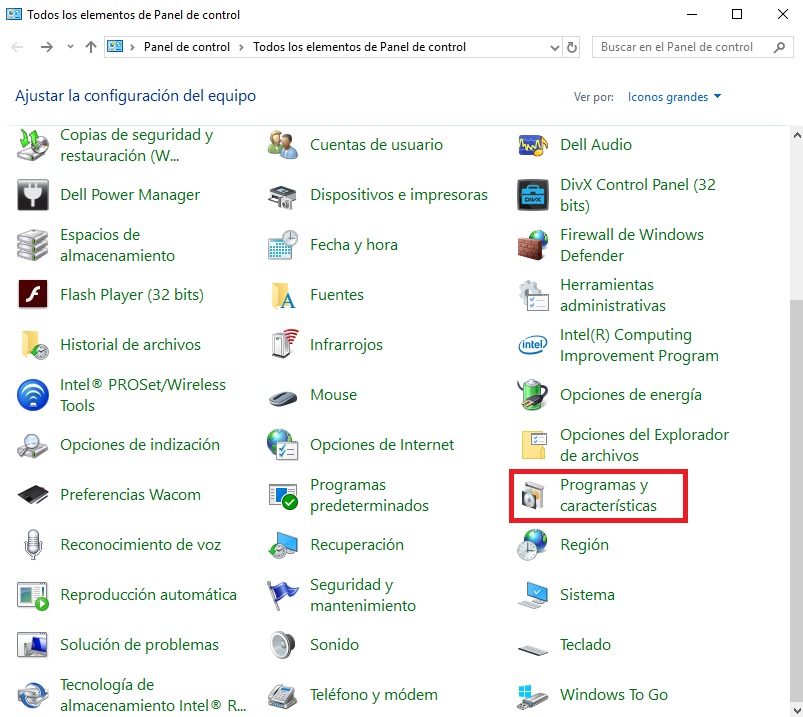Click the up navigation arrow
Screen dimensions: 803x717
(92, 46)
